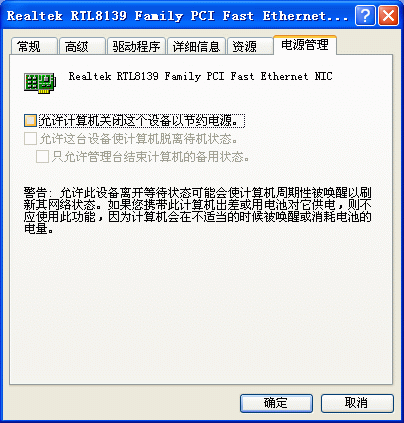
Task: Dismiss the dialog with the 取消 button
Action: pos(357,403)
